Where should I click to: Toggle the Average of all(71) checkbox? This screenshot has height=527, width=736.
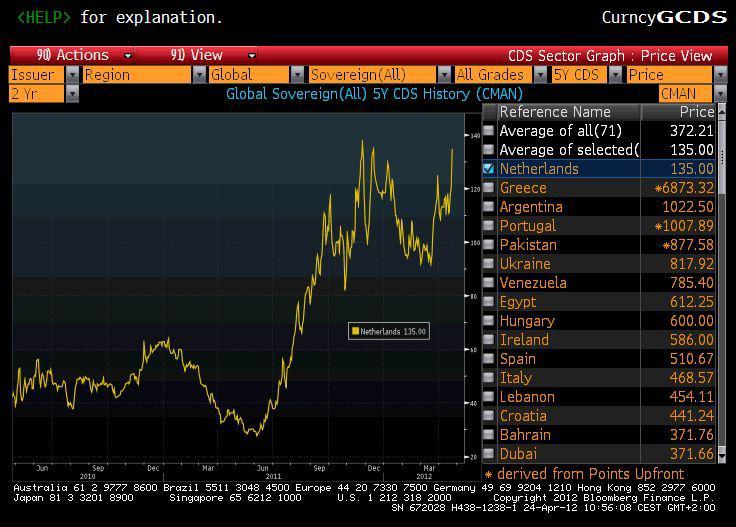[x=489, y=130]
